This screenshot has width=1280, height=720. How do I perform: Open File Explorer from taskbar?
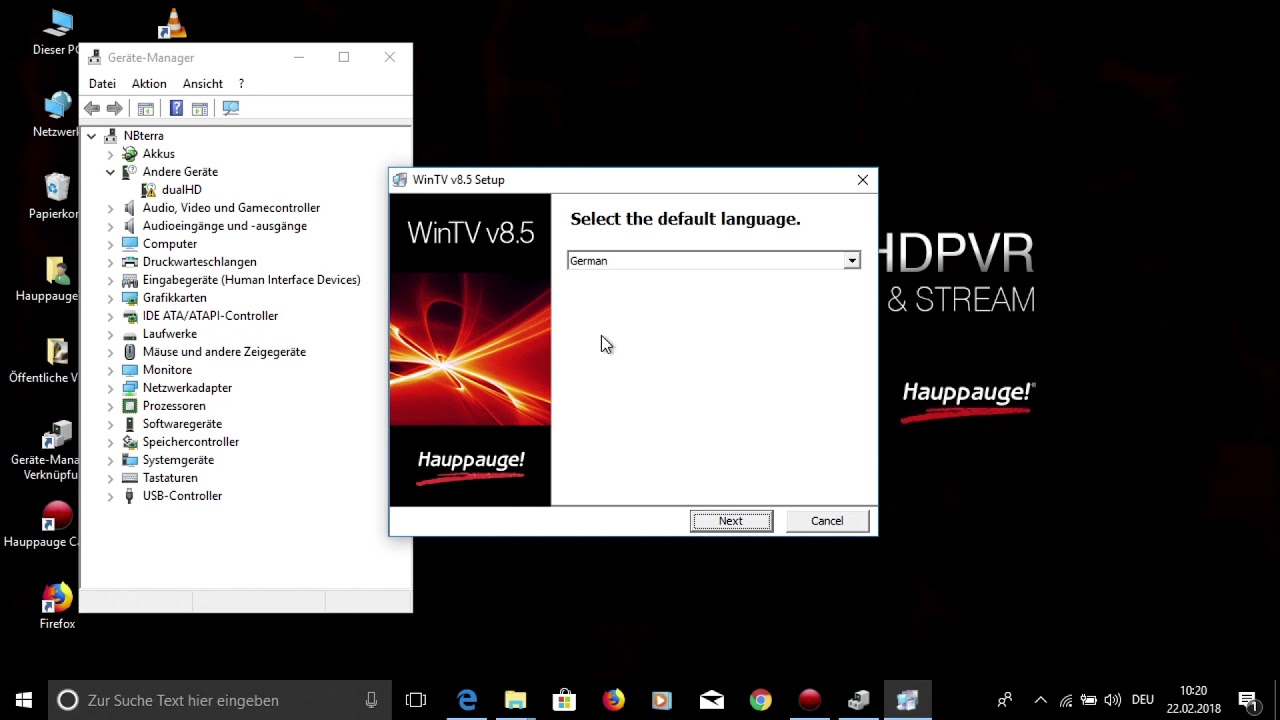[x=515, y=700]
